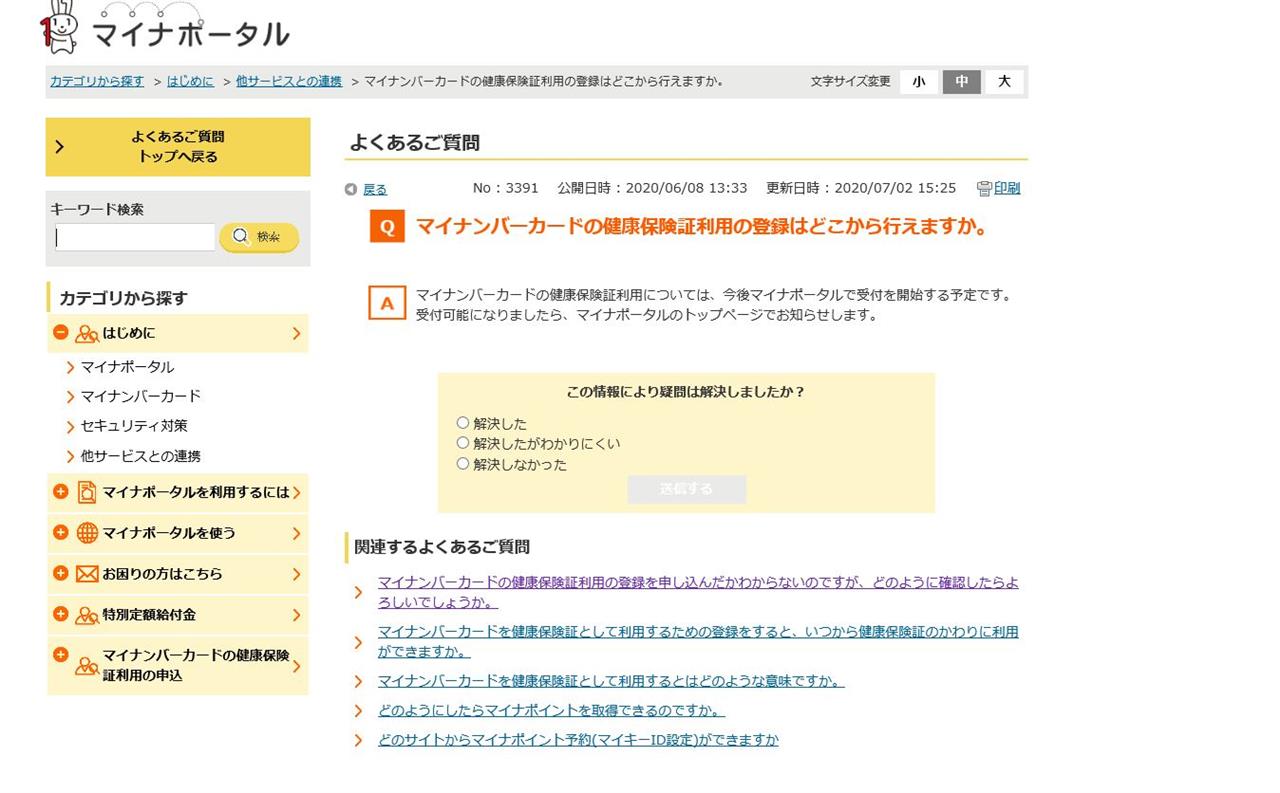1280x793 pixels.
Task: Click the chevron right of お困りの方はこちら
Action: (x=296, y=574)
